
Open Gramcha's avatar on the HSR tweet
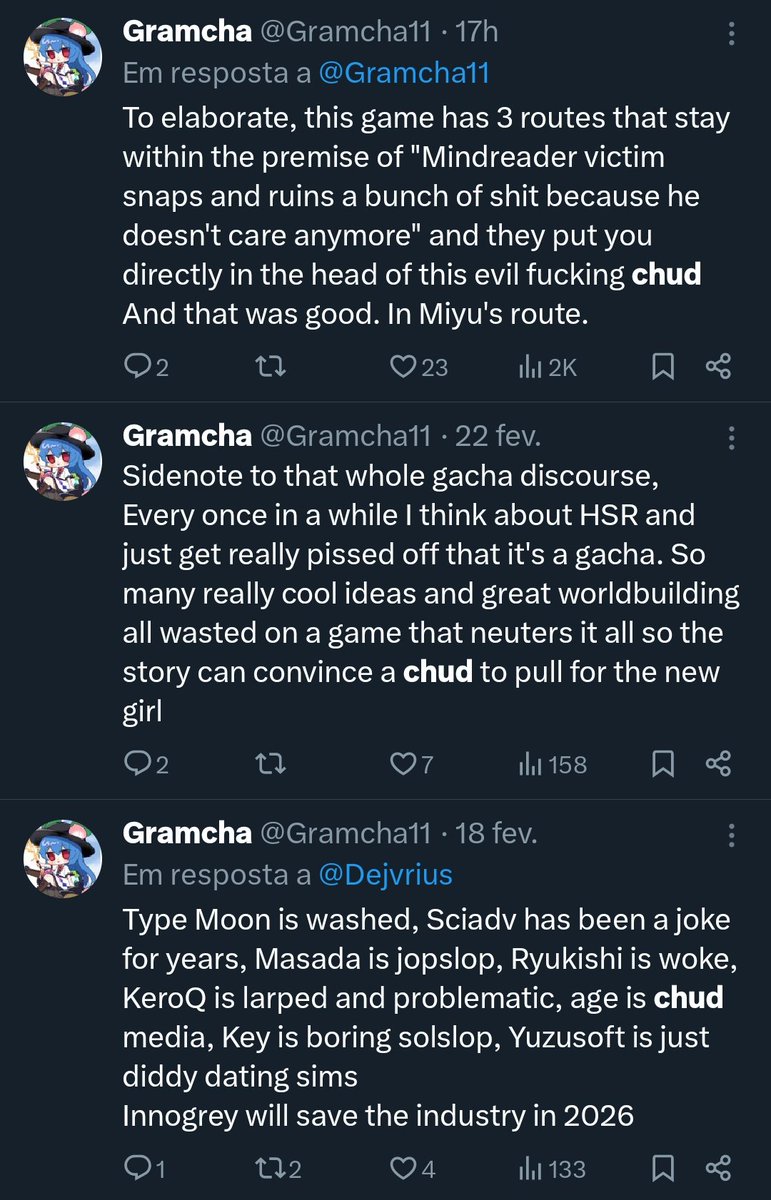point(63,461)
